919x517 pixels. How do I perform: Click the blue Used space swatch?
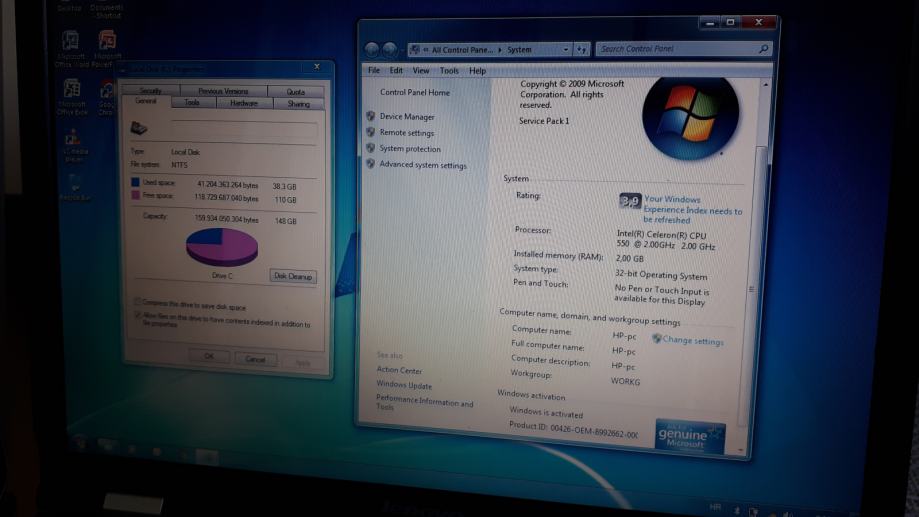(x=135, y=182)
